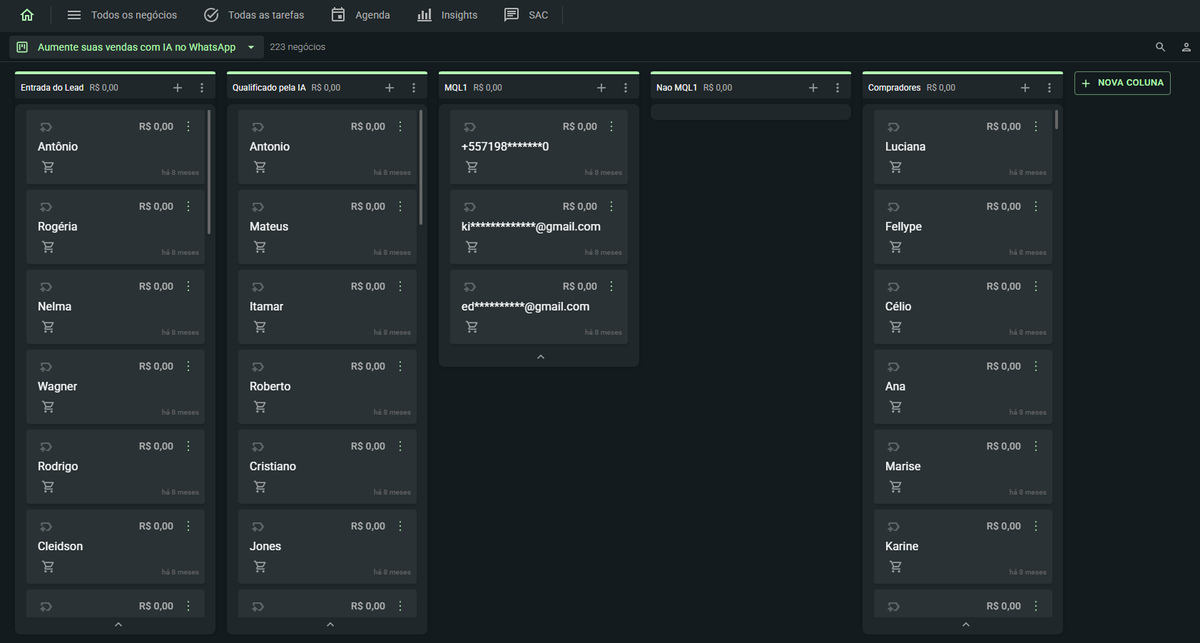The width and height of the screenshot is (1200, 643).
Task: Open the three-dot menu of the Compradores column
Action: (x=1048, y=87)
